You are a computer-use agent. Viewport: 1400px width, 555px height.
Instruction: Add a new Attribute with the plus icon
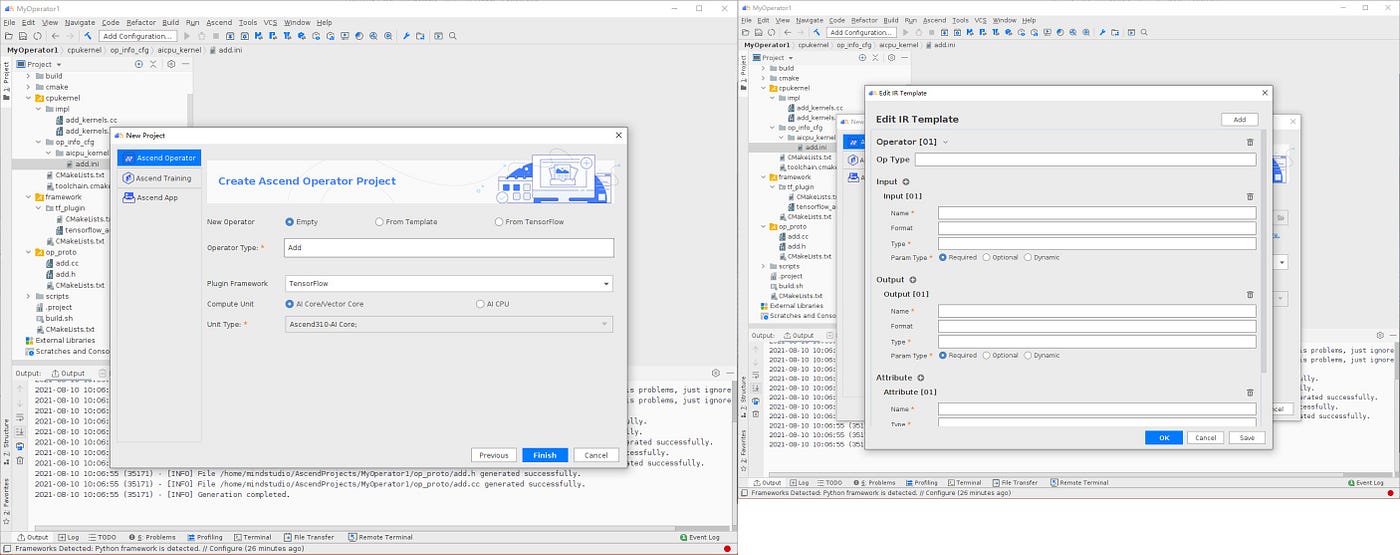(x=921, y=378)
